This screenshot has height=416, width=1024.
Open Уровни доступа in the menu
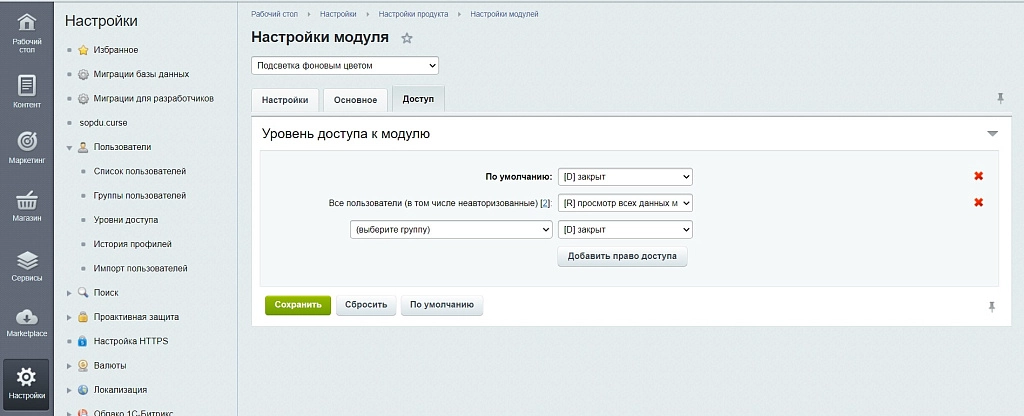tap(125, 220)
